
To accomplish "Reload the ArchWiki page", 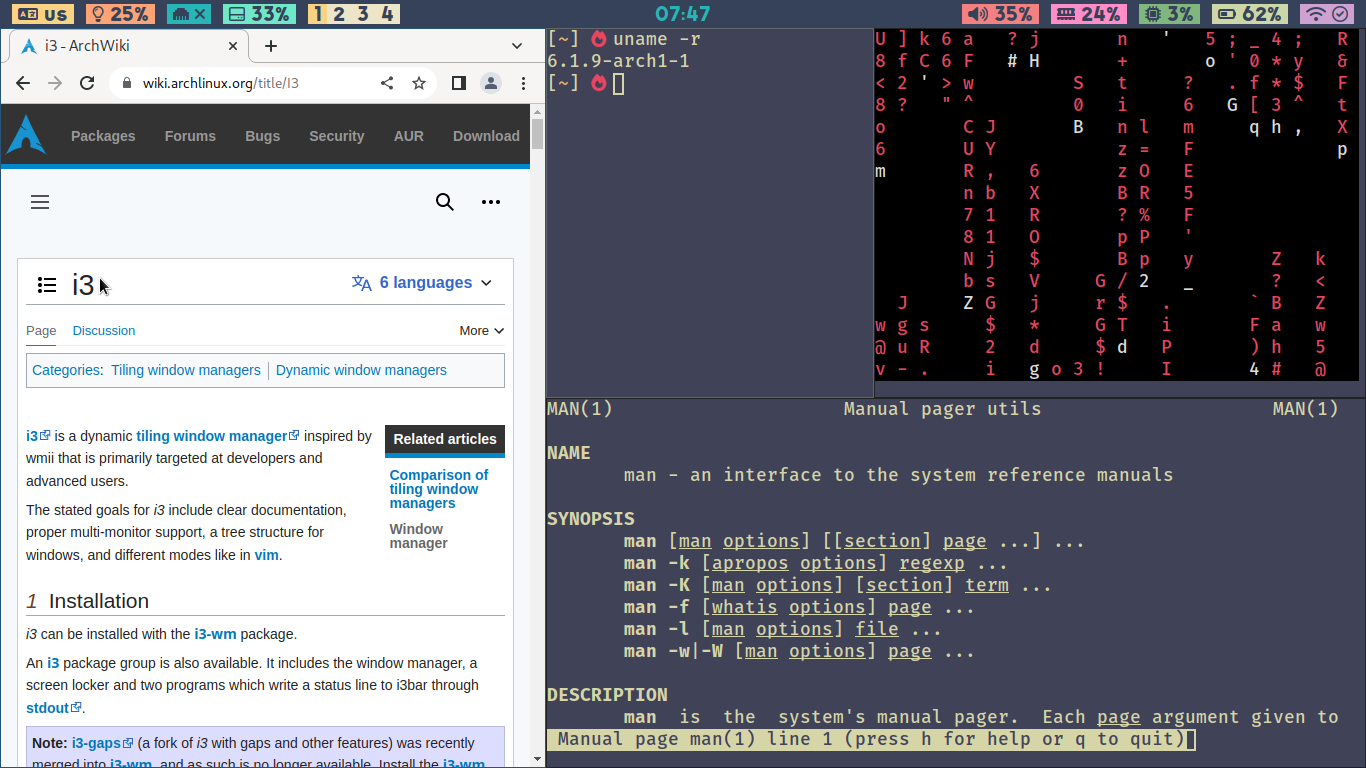I will [87, 83].
